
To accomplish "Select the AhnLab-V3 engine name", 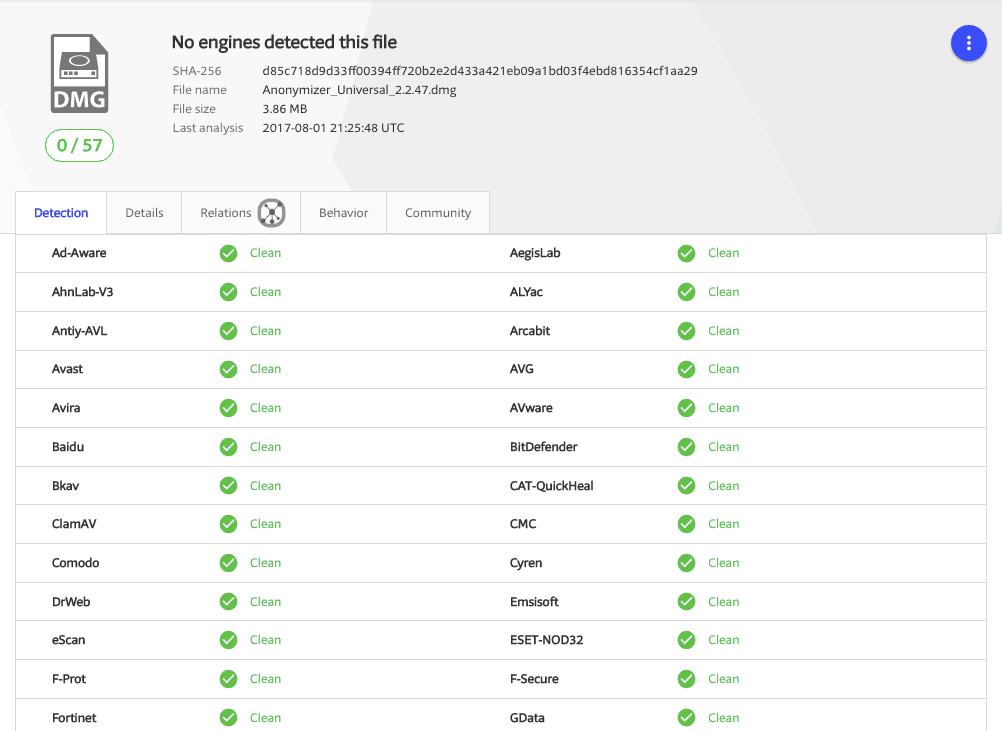I will 82,292.
